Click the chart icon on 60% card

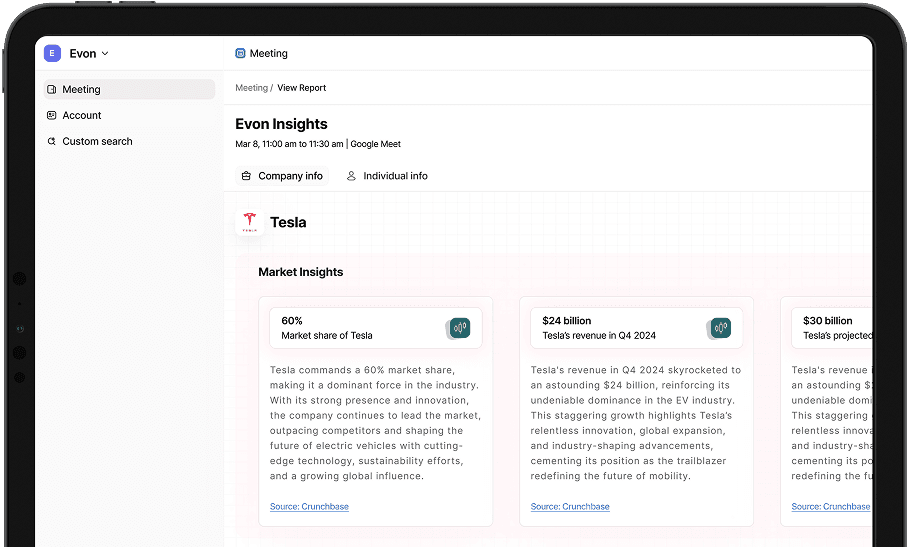(458, 328)
